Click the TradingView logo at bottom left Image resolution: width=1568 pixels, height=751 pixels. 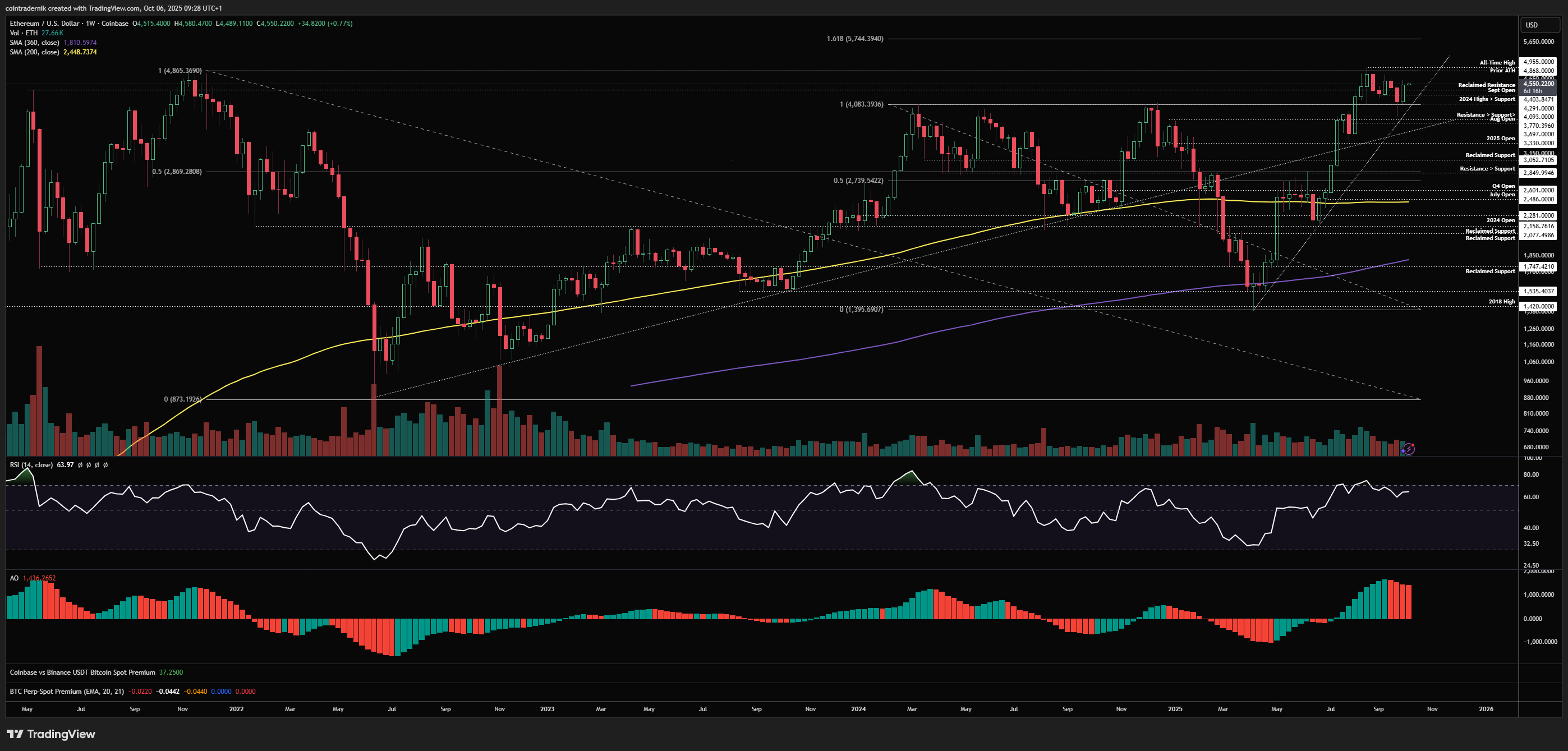click(x=51, y=734)
